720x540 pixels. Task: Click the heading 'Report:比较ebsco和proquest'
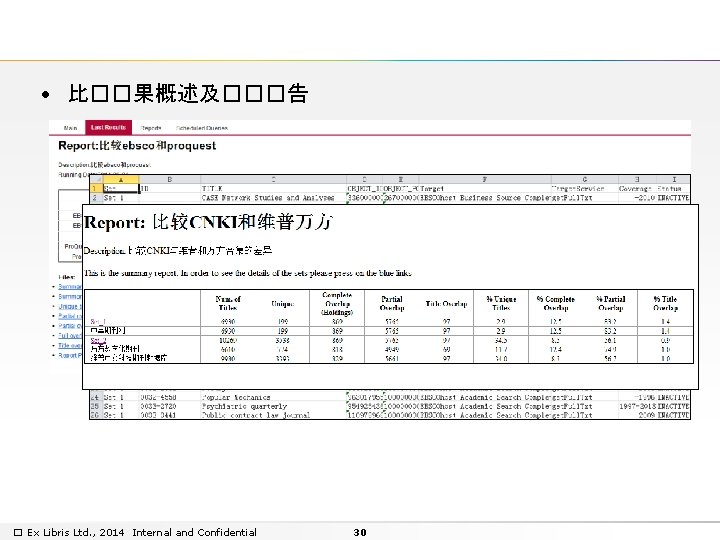[137, 146]
